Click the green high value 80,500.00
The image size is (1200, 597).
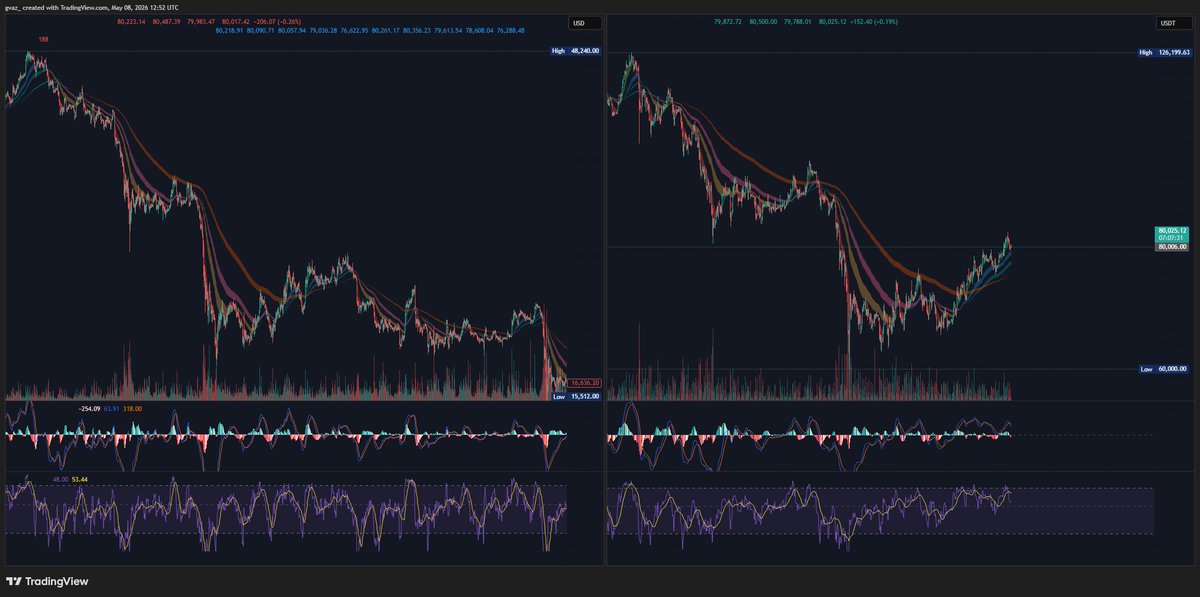pos(764,21)
